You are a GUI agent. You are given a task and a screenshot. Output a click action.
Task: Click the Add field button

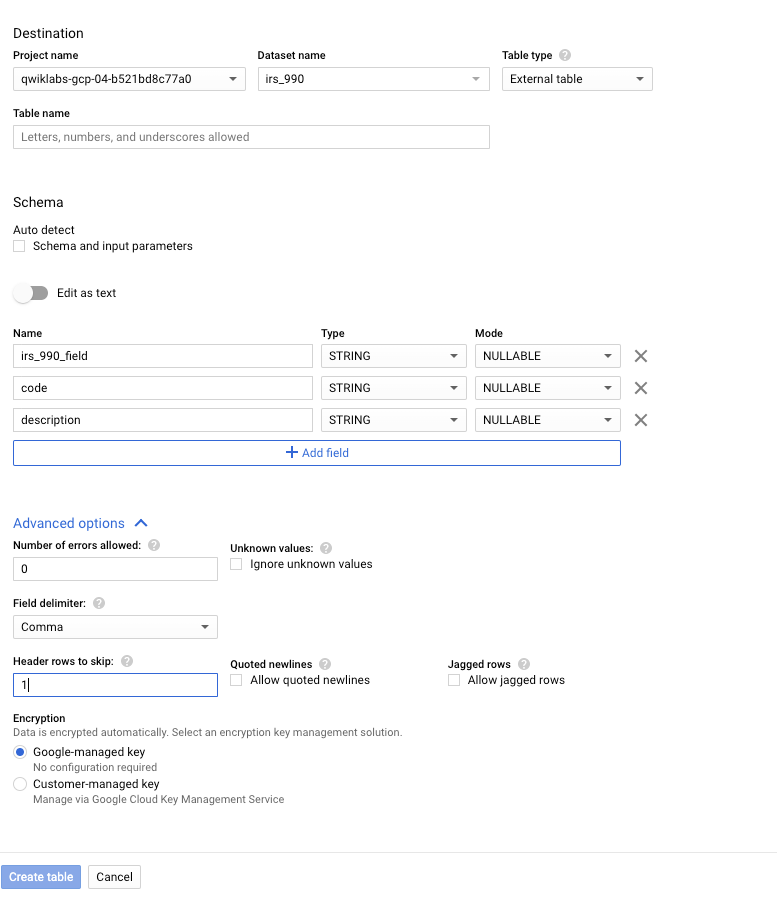pos(317,453)
